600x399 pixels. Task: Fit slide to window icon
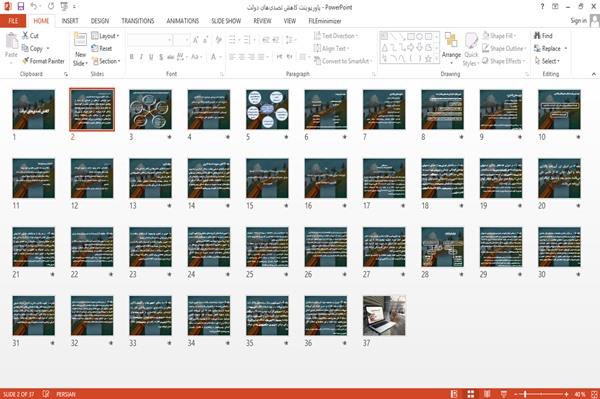tap(594, 394)
